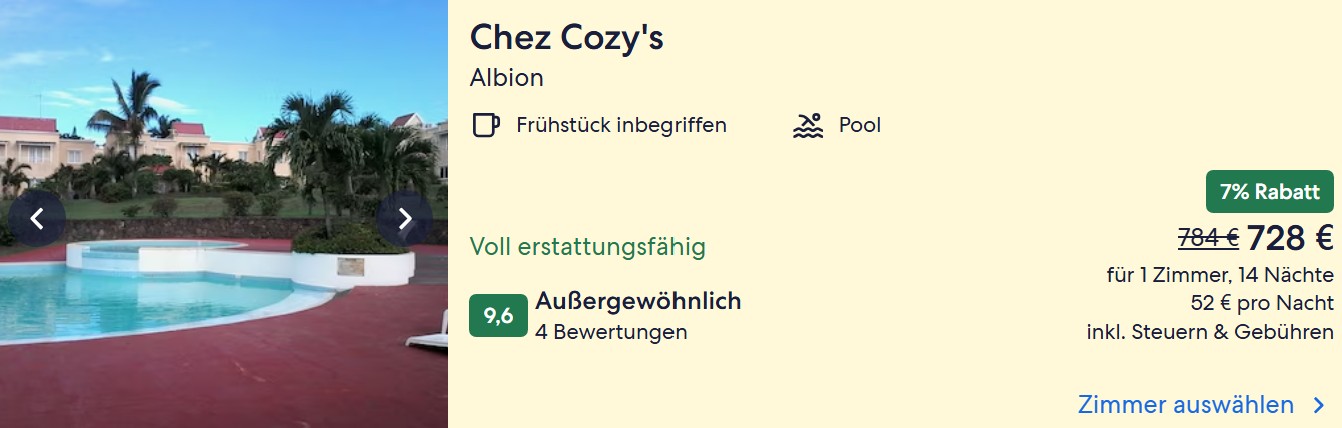1342x428 pixels.
Task: Choose Zimmer auswählen link
Action: point(1185,405)
